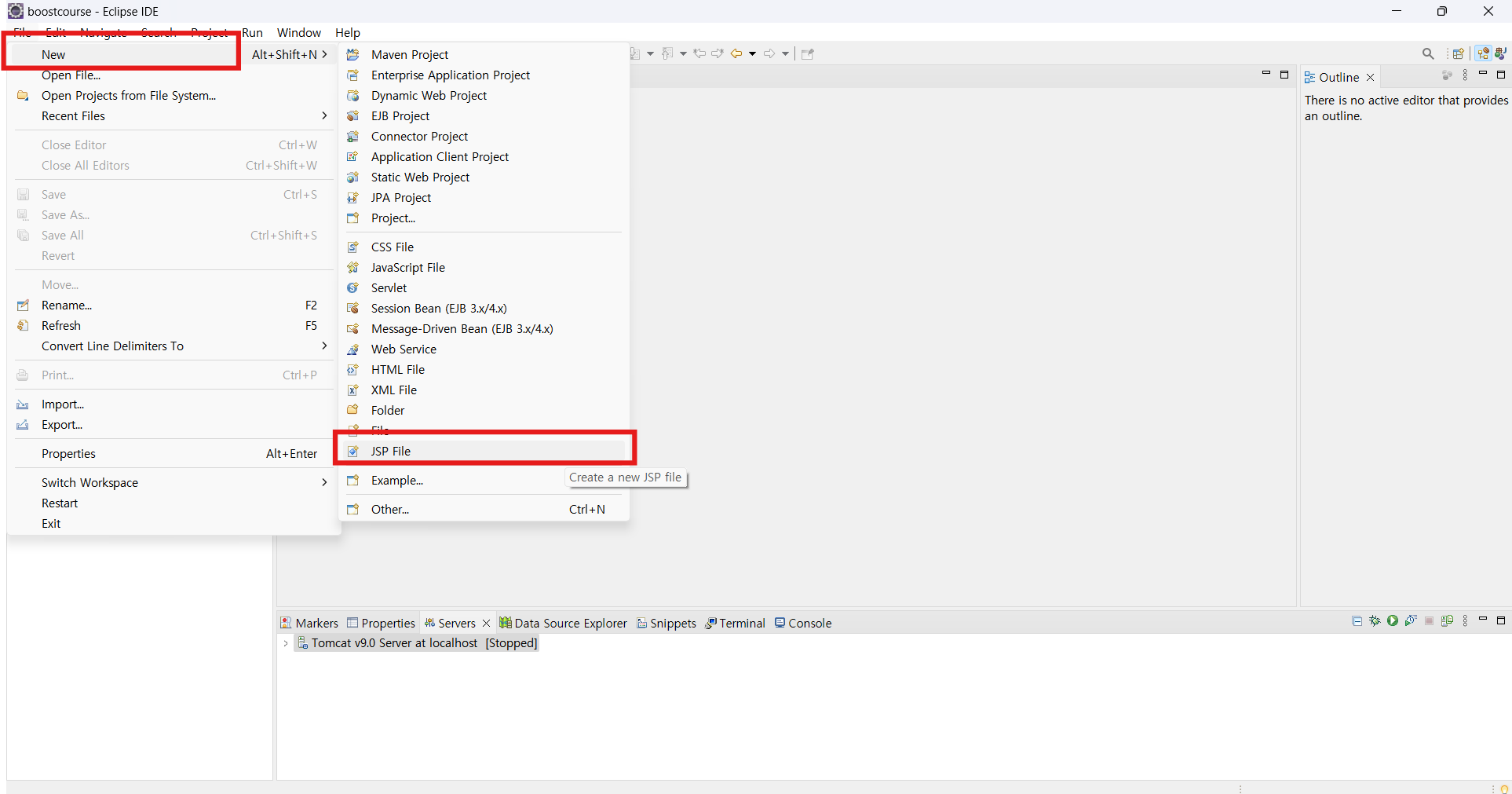Screen dimensions: 1512x794
Task: Click the Forward navigation arrow icon
Action: coord(769,53)
